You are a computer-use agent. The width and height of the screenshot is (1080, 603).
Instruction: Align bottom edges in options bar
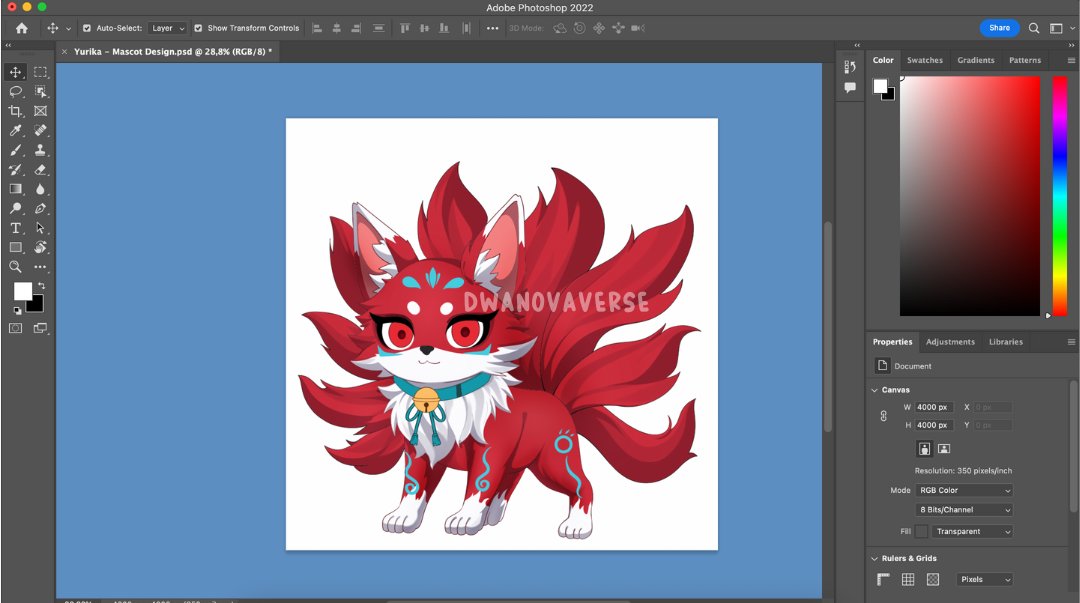click(x=444, y=28)
